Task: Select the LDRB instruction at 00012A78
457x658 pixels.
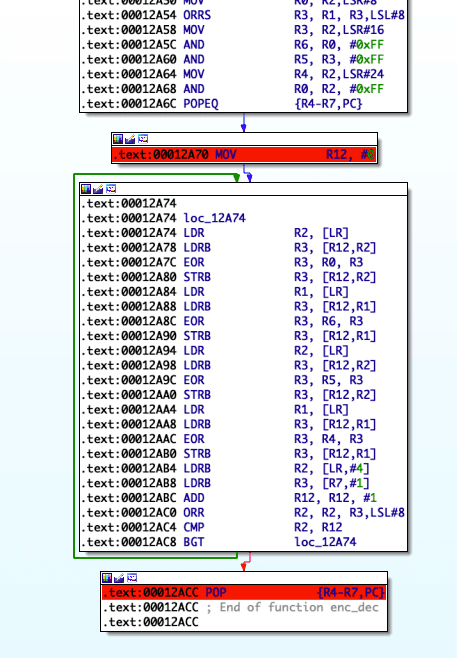Action: (229, 248)
